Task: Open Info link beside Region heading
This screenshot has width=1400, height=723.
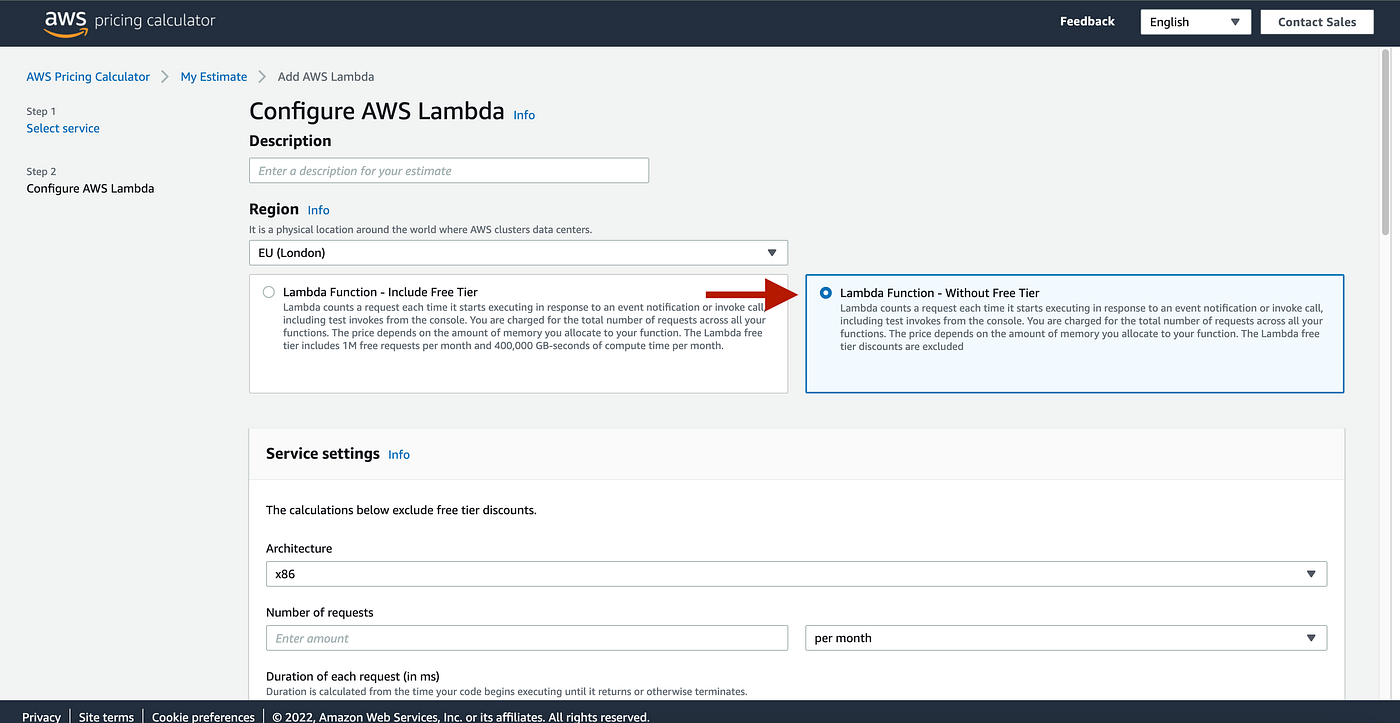Action: pyautogui.click(x=318, y=210)
